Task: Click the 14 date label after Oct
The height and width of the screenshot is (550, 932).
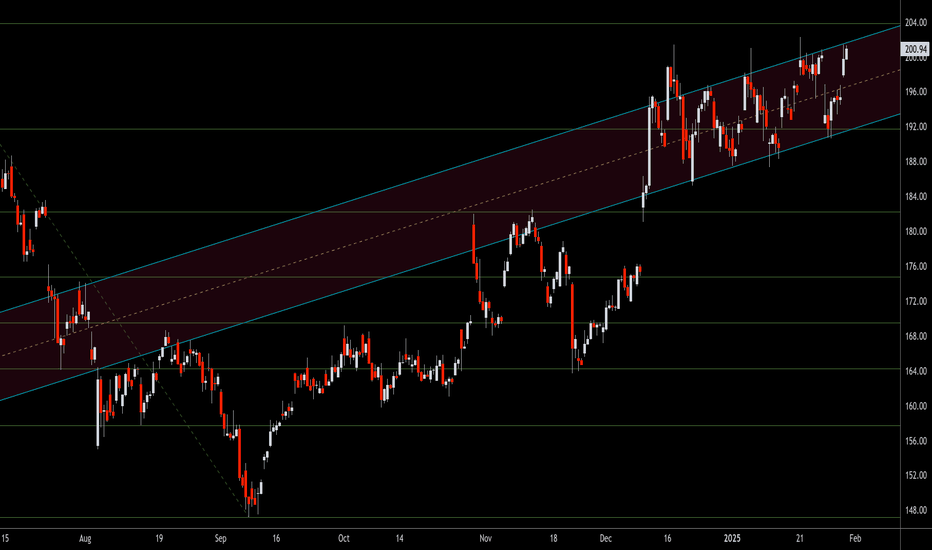Action: coord(399,539)
